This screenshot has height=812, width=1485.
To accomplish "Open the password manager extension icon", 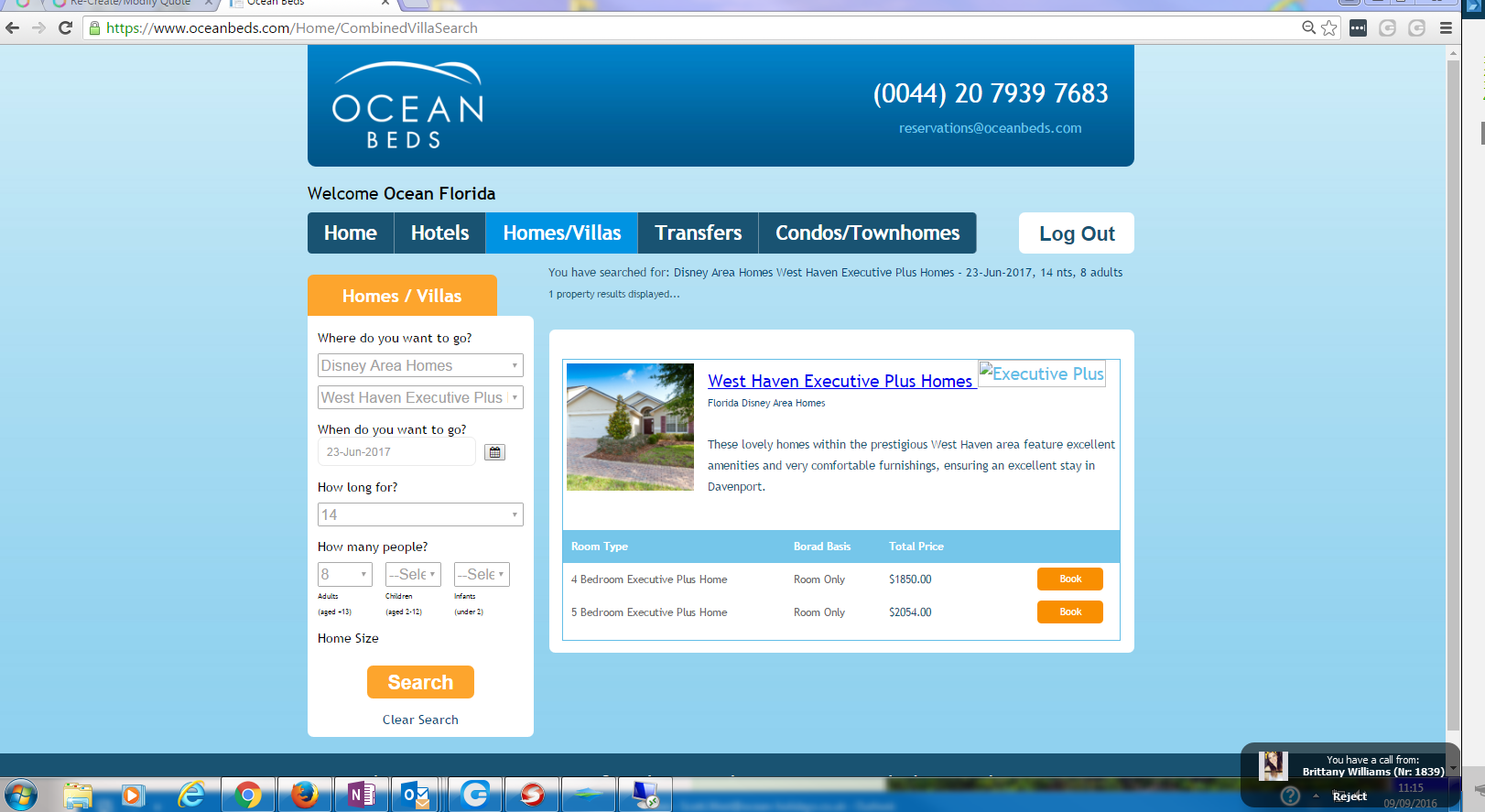I will point(1358,27).
